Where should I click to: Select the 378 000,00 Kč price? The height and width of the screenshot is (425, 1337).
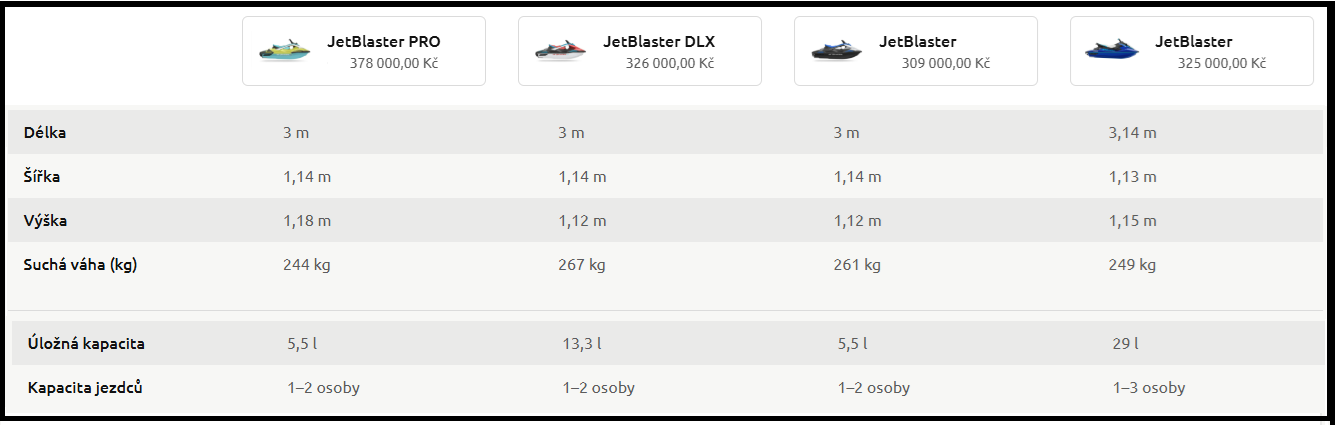(x=394, y=63)
